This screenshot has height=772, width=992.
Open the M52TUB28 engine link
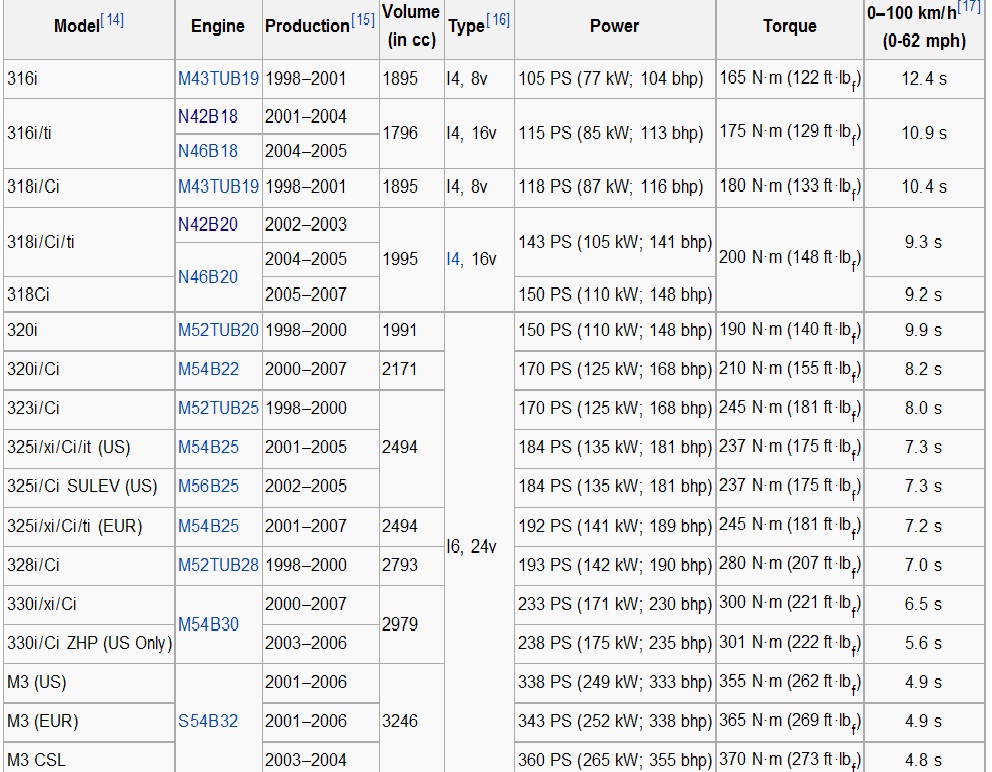point(218,565)
